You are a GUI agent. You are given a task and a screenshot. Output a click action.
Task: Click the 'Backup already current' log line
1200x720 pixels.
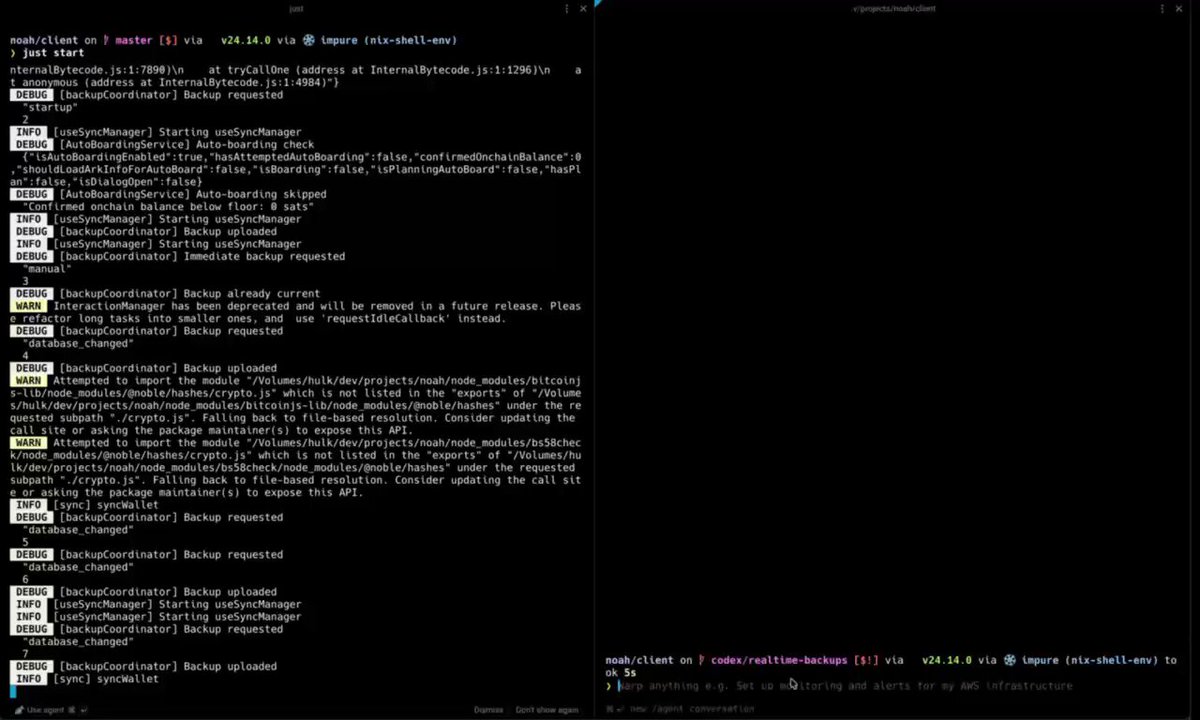click(165, 294)
